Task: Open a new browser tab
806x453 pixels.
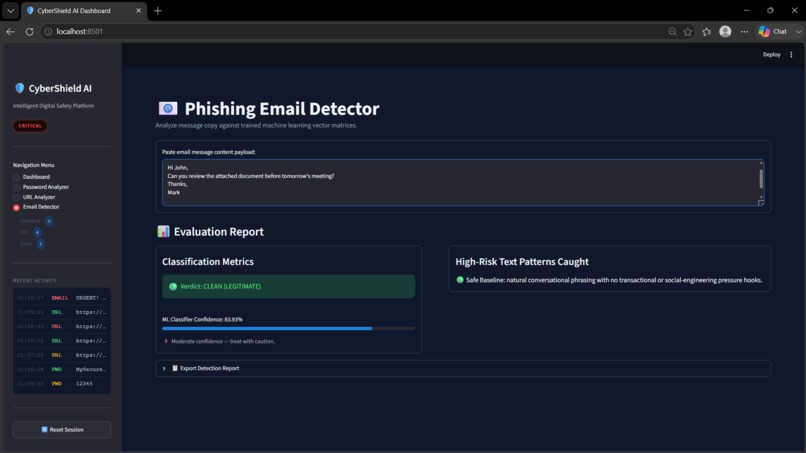Action: point(158,10)
